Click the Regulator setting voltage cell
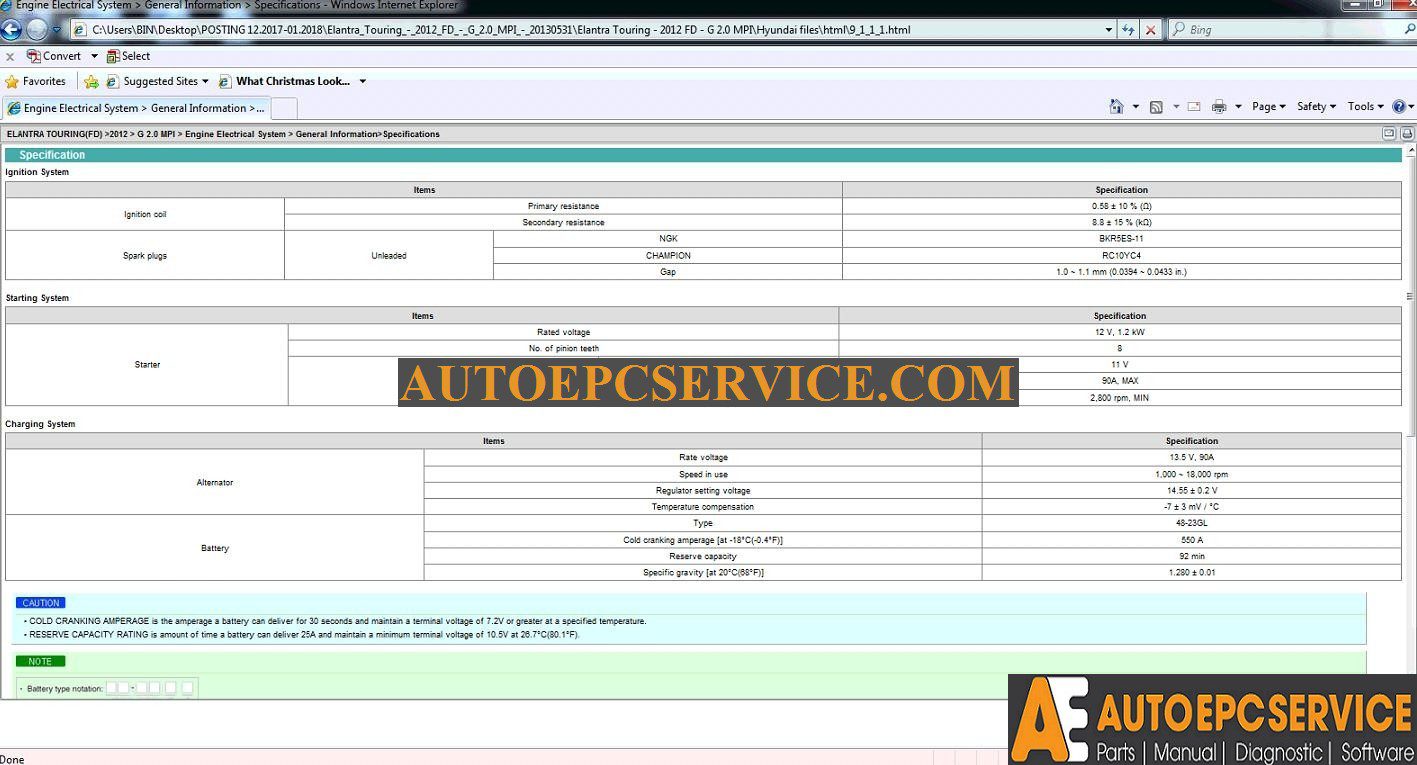The width and height of the screenshot is (1417, 765). [703, 490]
